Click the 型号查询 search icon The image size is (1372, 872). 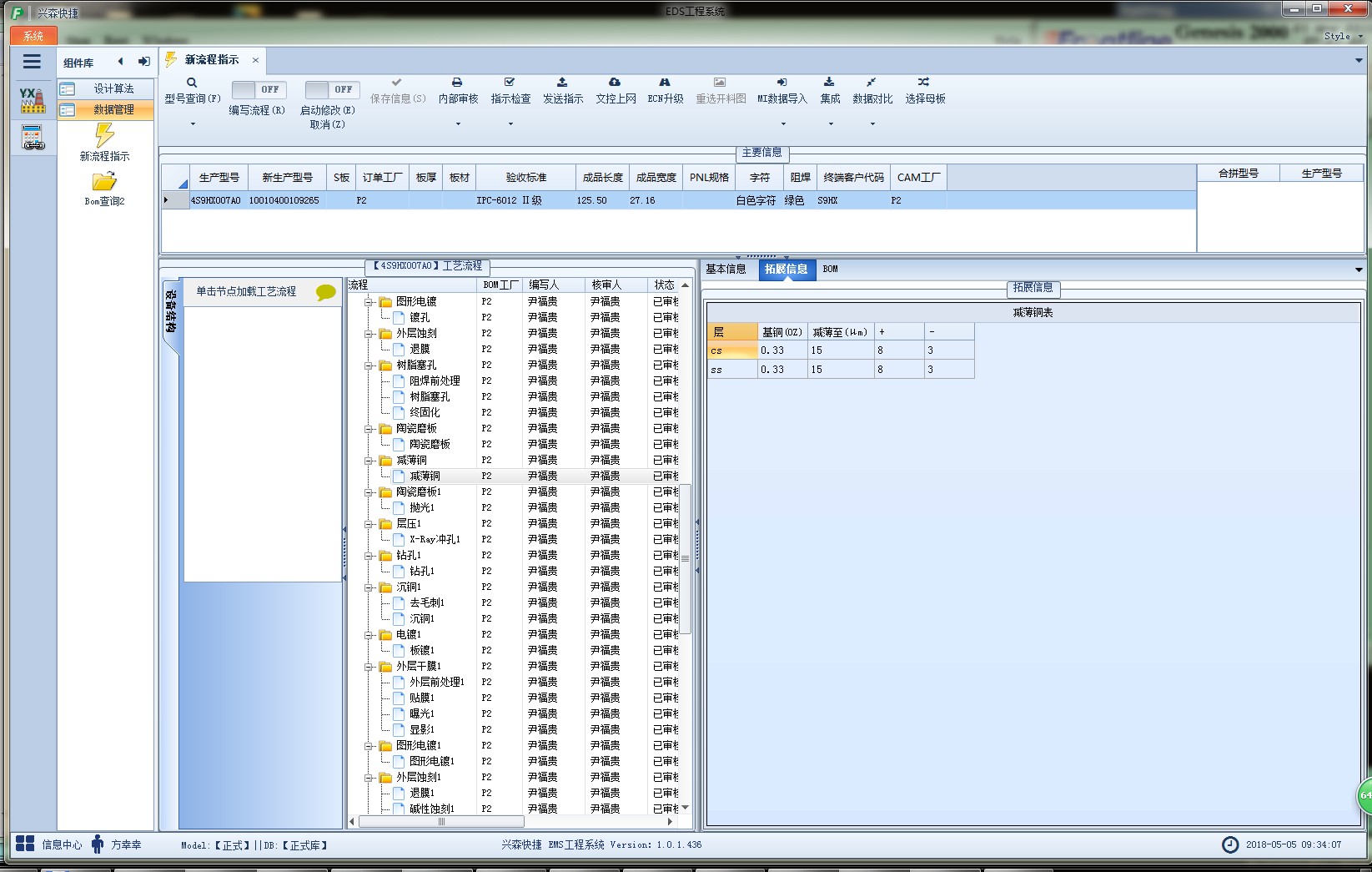[x=192, y=83]
